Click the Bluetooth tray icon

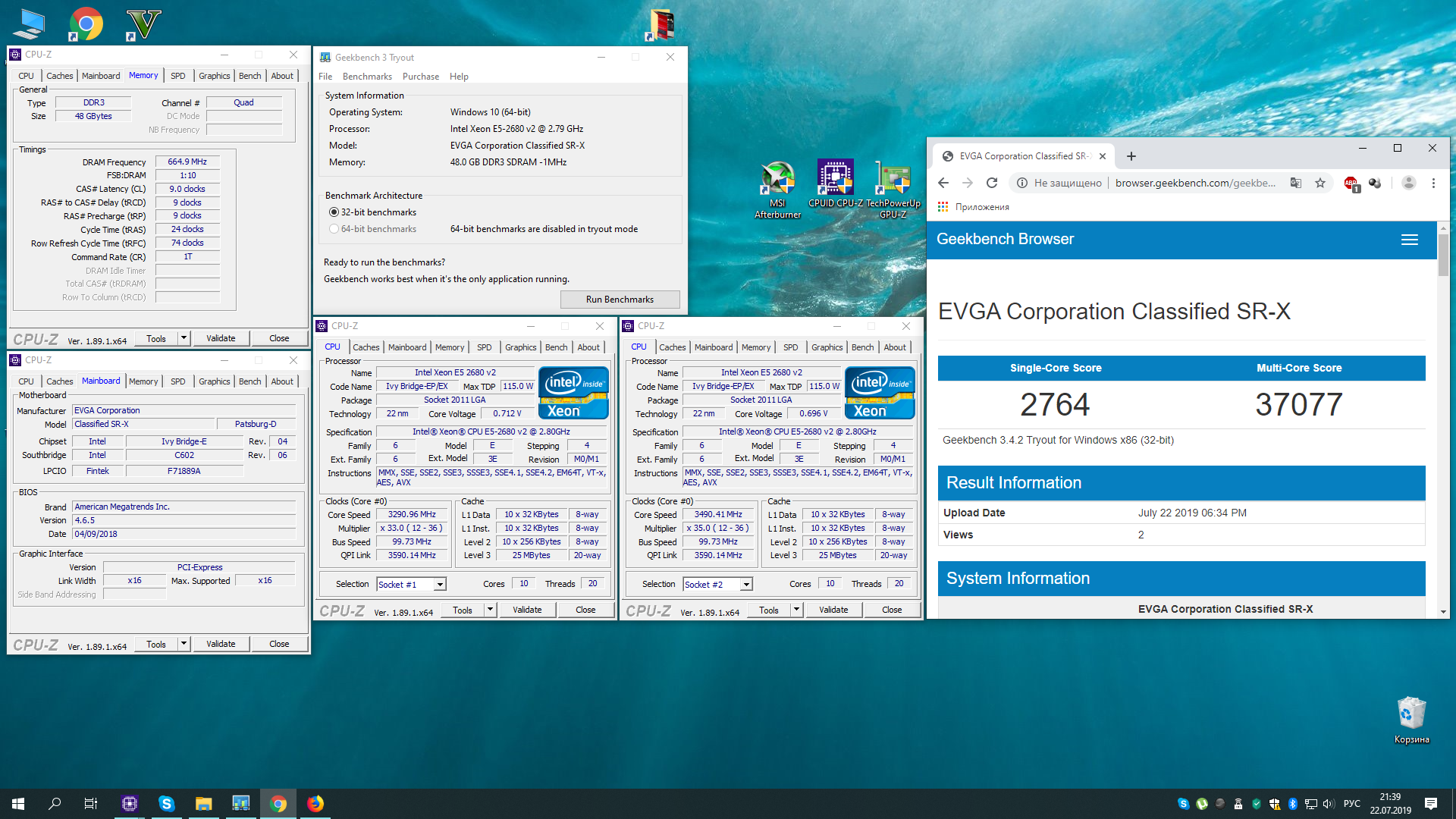1293,804
